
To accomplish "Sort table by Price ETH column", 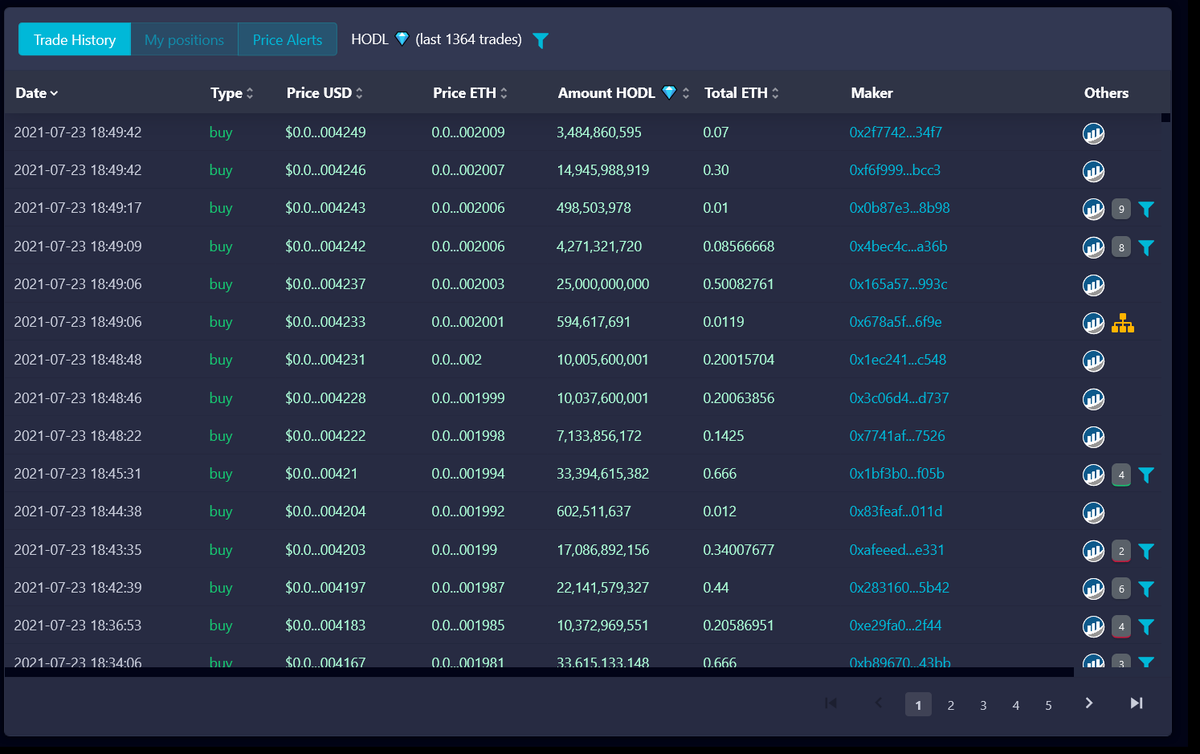I will pyautogui.click(x=471, y=93).
